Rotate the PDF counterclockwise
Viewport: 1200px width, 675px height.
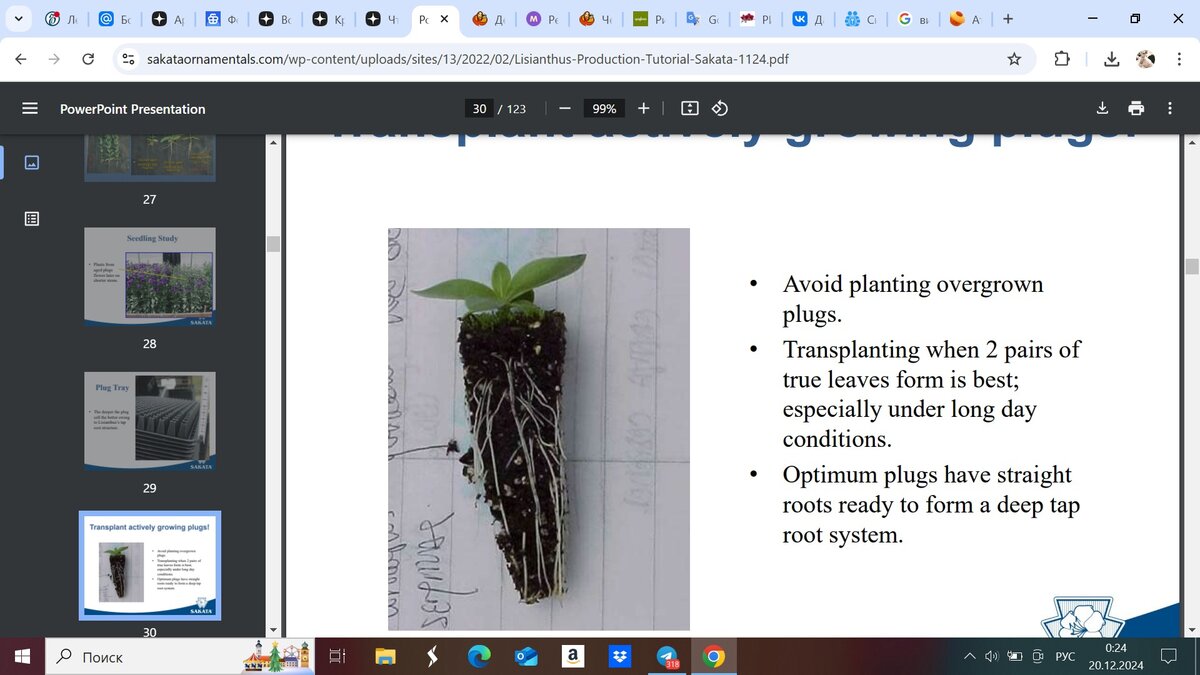(720, 108)
